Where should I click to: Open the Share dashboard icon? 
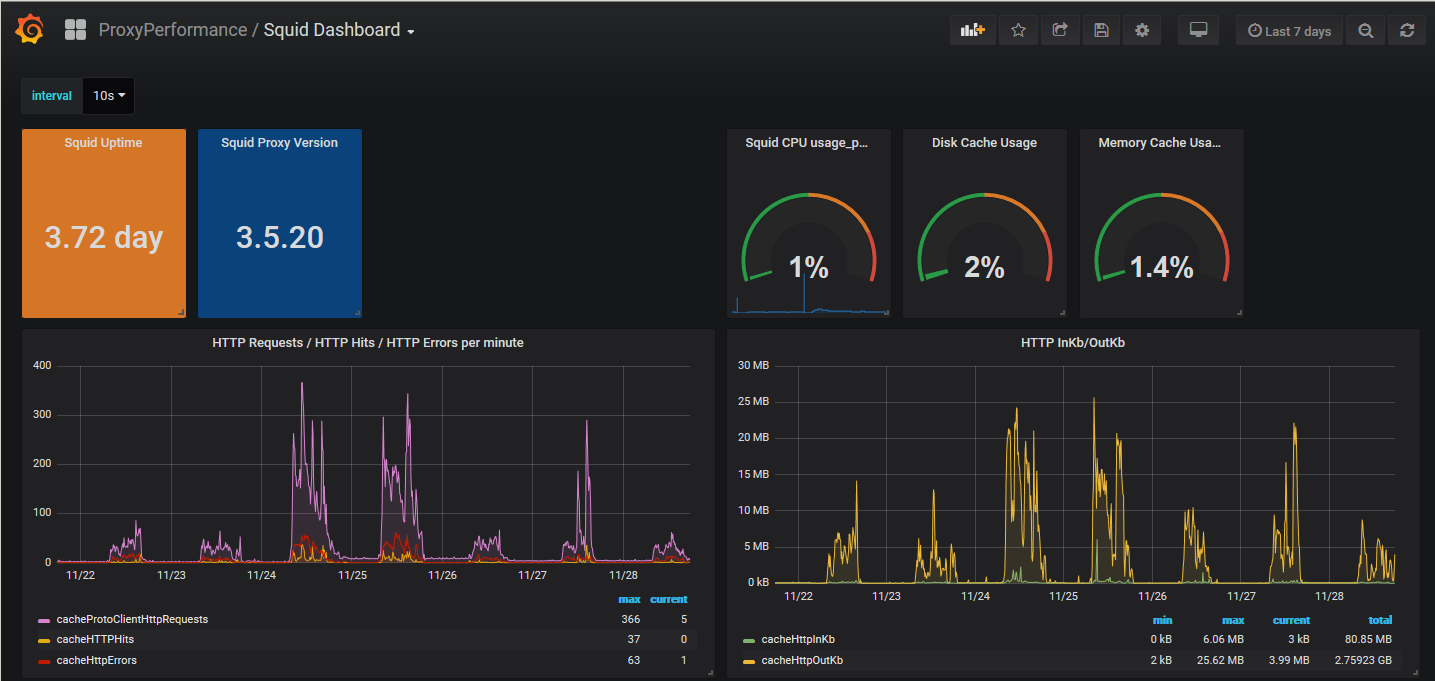click(1059, 30)
